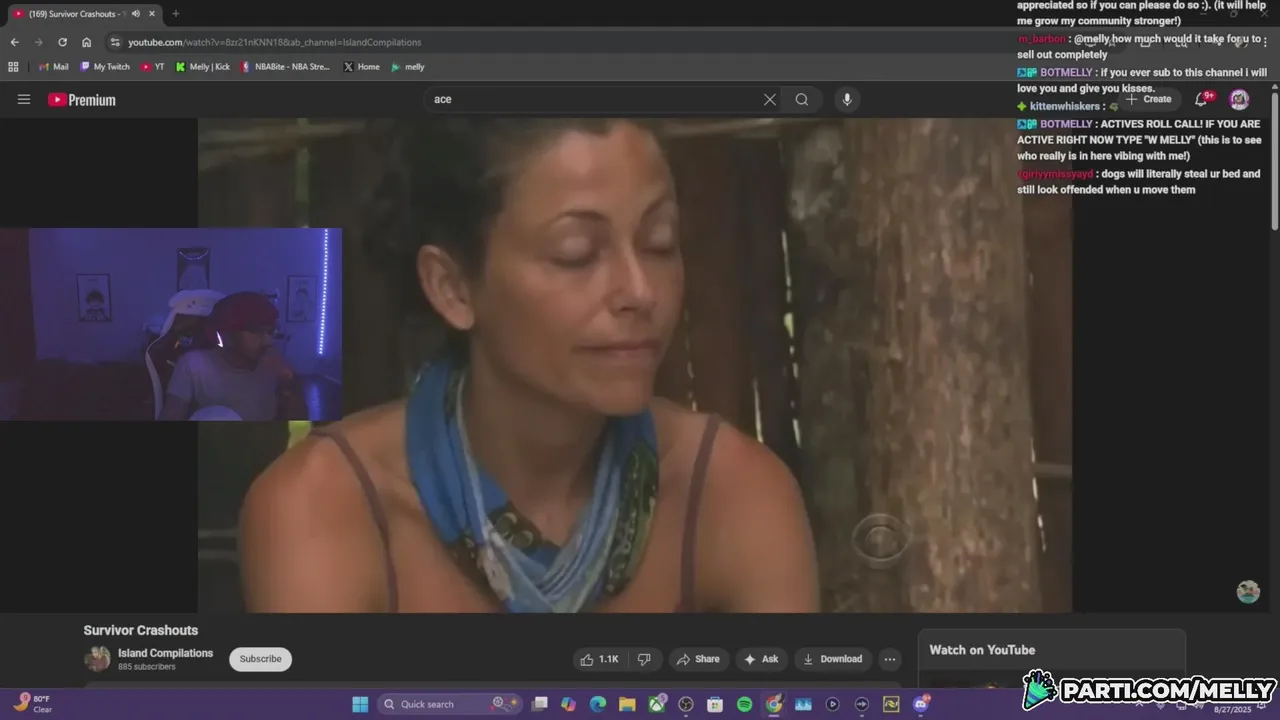The image size is (1280, 720).
Task: Click the webcam overlay picture-in-picture
Action: point(171,324)
